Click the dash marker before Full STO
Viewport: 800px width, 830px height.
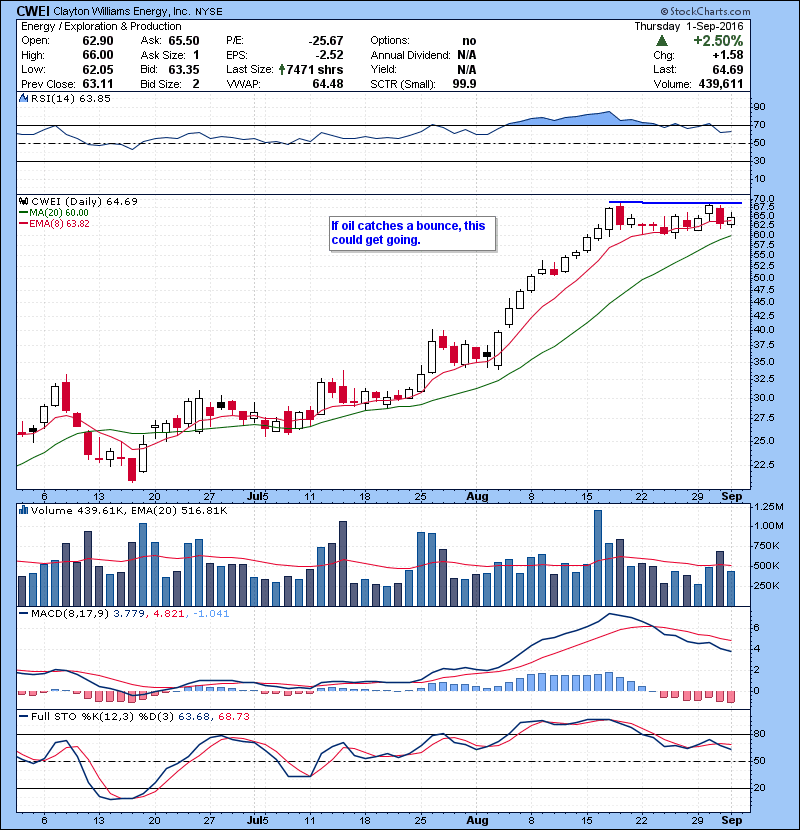coord(23,716)
